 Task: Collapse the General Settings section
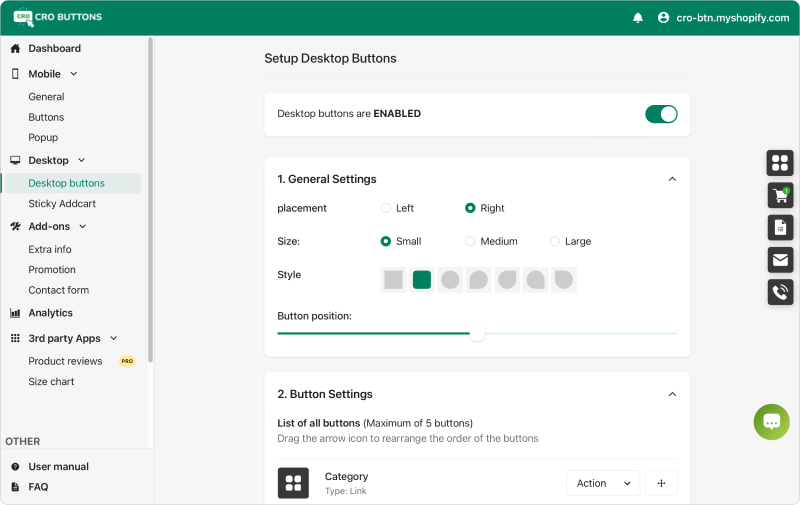(672, 179)
